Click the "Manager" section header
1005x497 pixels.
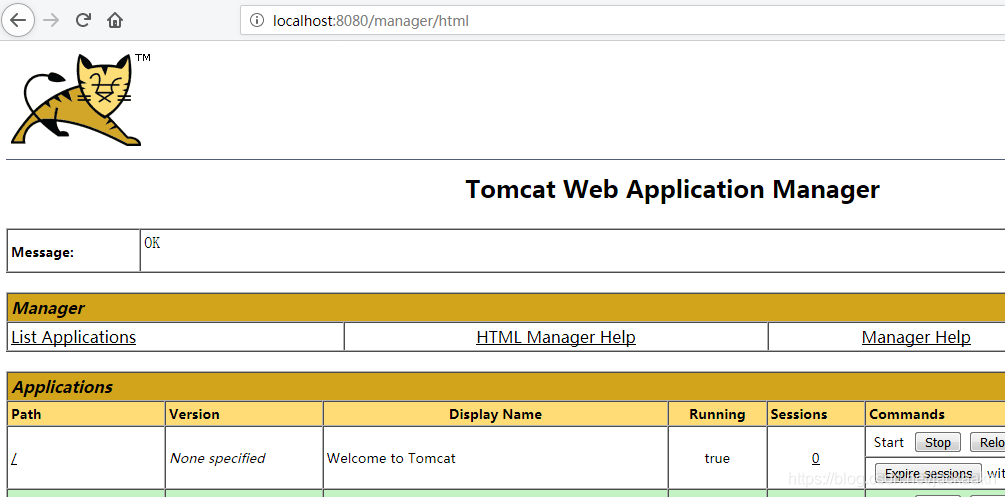506,308
